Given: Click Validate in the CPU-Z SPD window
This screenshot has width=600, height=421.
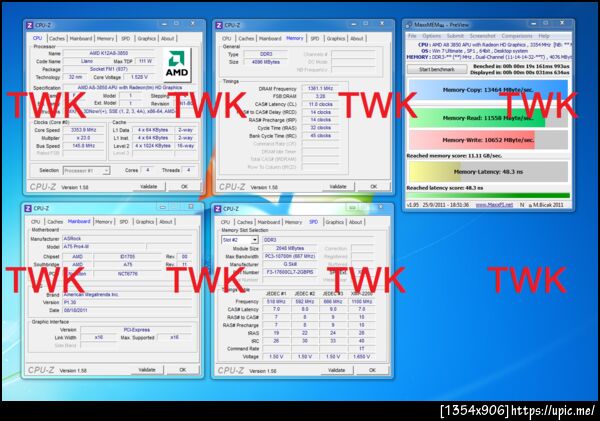Looking at the screenshot, I should point(336,370).
